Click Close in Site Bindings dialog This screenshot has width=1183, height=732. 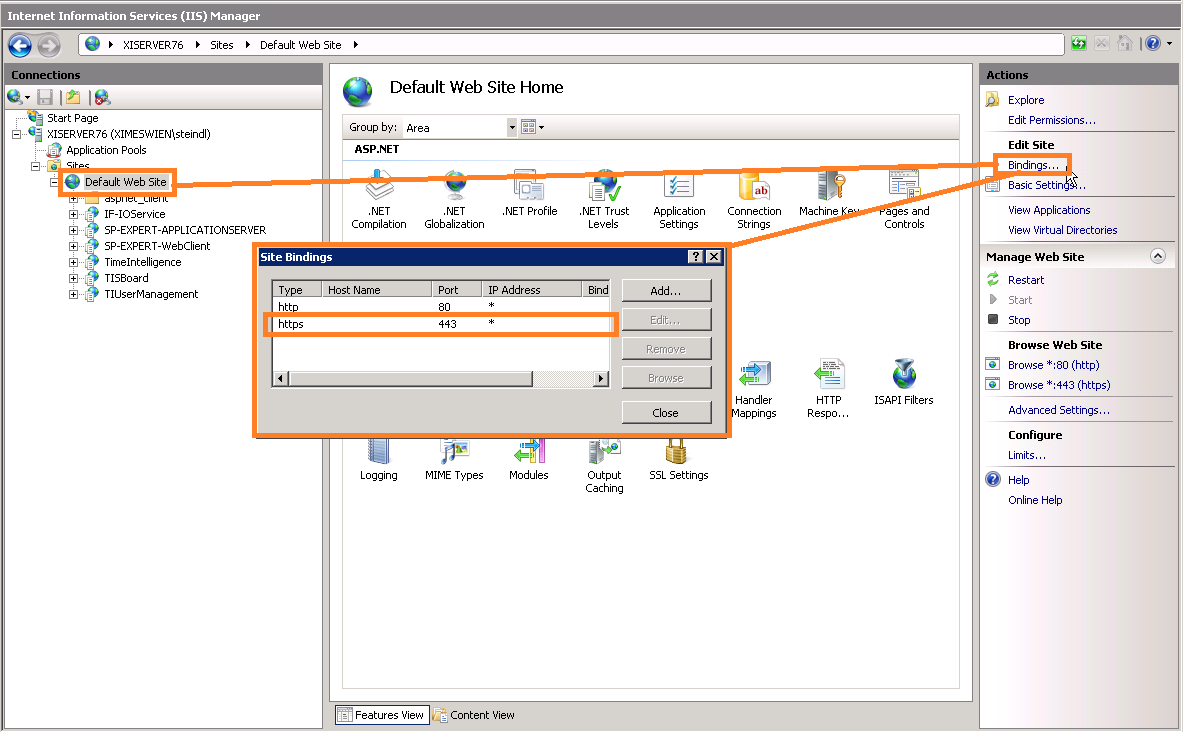[x=666, y=413]
